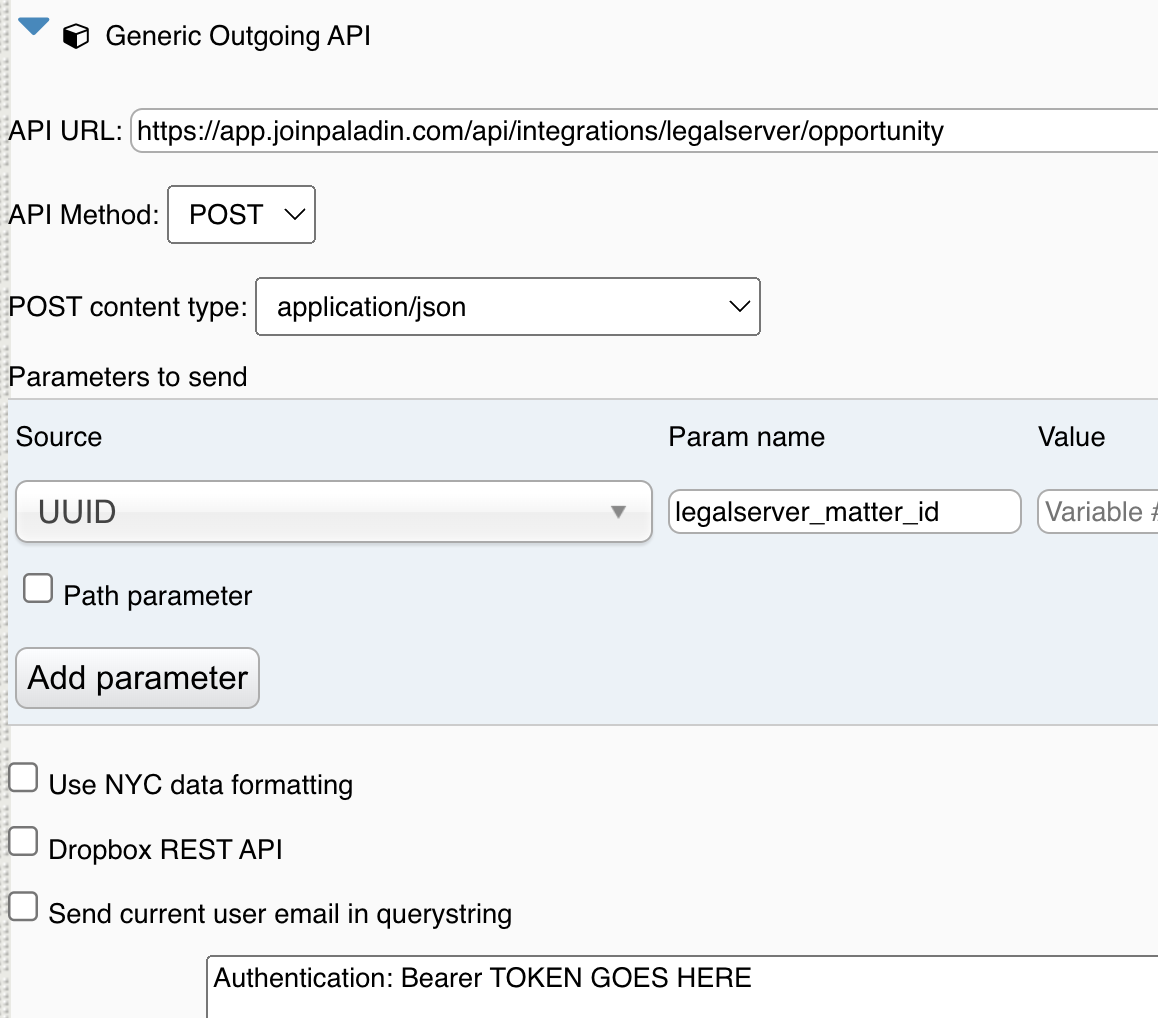
Task: Enable Send current user email in querystring
Action: tap(23, 905)
